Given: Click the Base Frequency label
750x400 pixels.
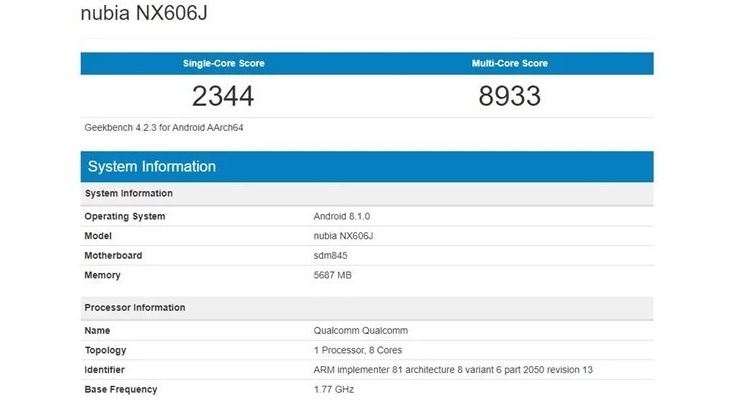Looking at the screenshot, I should click(121, 389).
